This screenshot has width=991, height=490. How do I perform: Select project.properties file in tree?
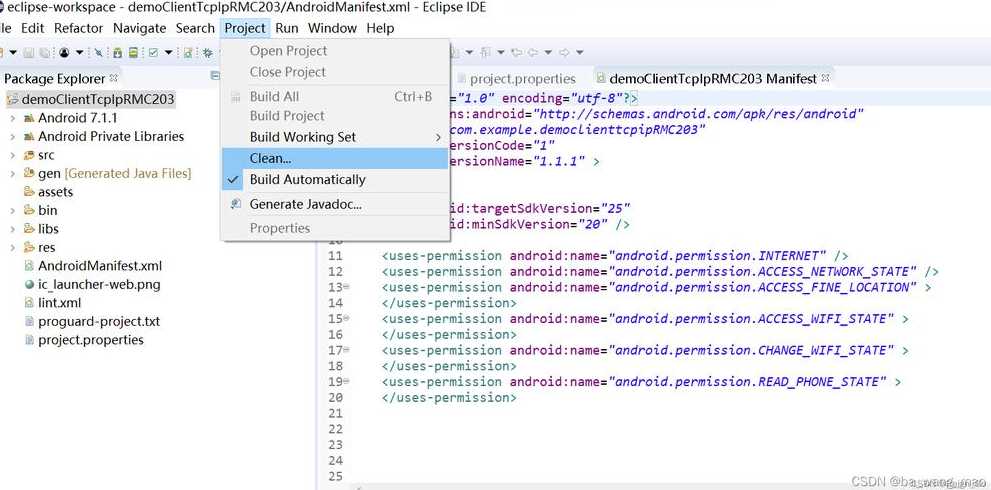pos(90,340)
